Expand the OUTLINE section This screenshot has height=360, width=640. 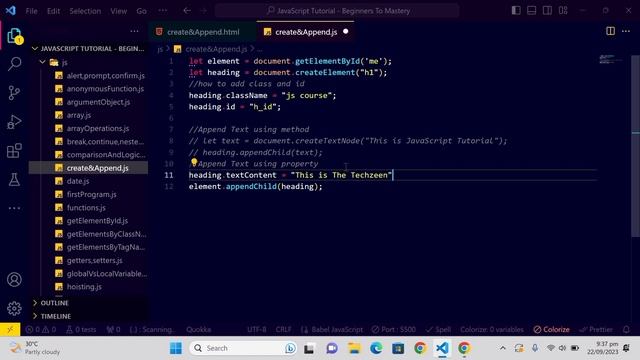(x=50, y=303)
